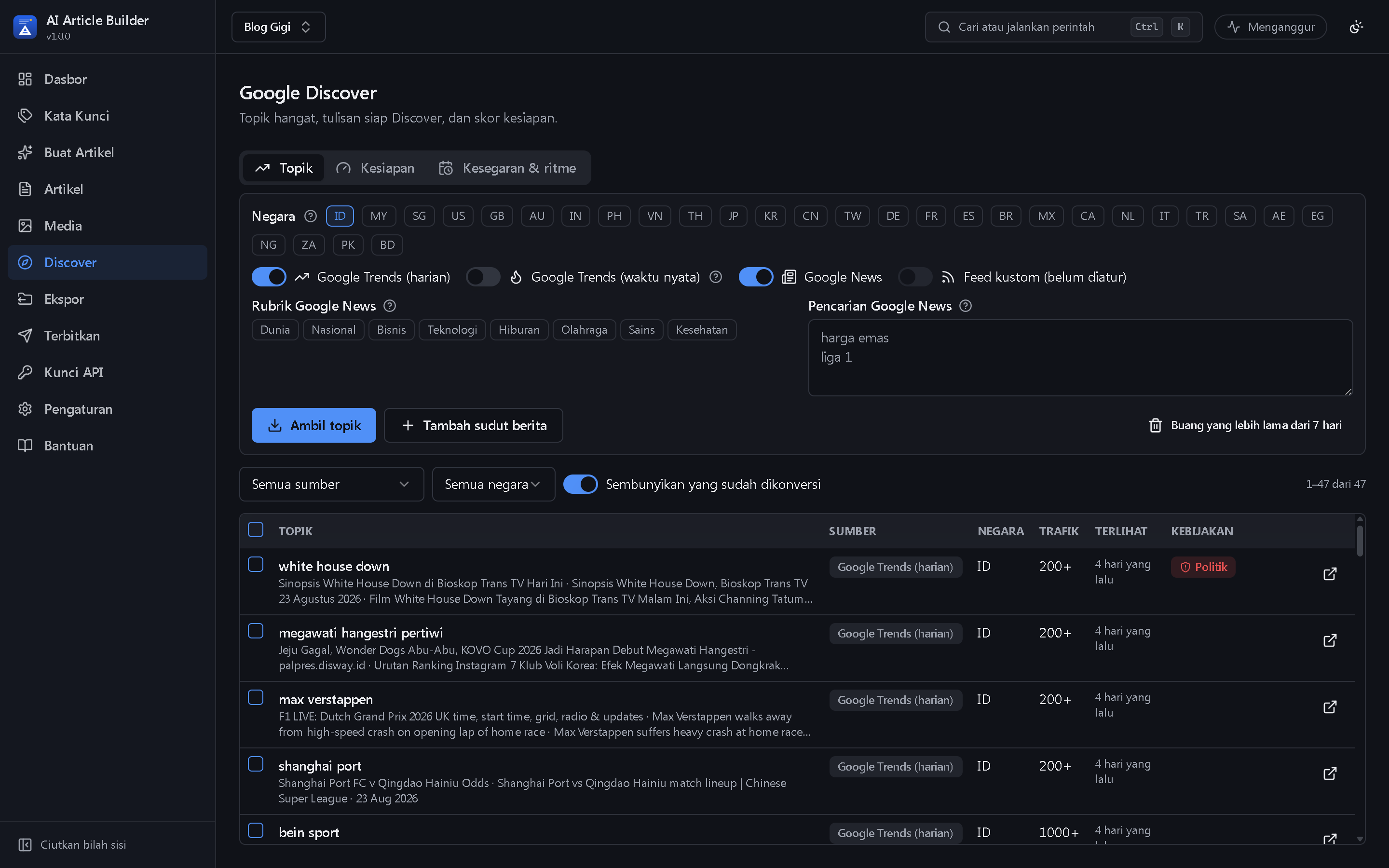This screenshot has width=1389, height=868.
Task: Turn off Google Trends (harian) toggle
Action: click(269, 277)
